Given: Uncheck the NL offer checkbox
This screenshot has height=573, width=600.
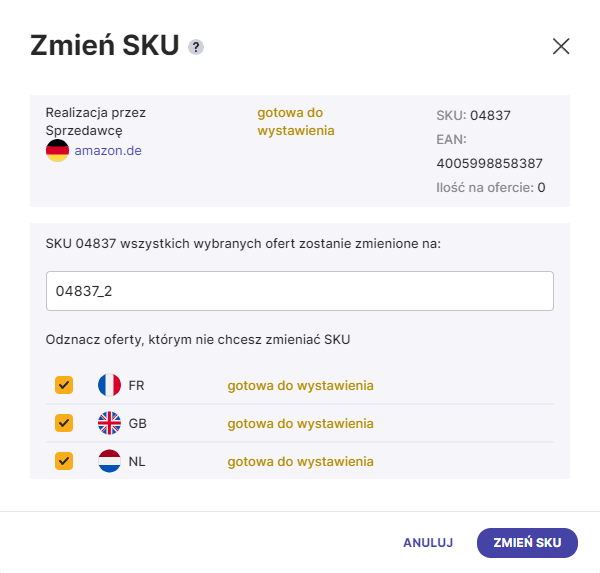Looking at the screenshot, I should click(64, 461).
